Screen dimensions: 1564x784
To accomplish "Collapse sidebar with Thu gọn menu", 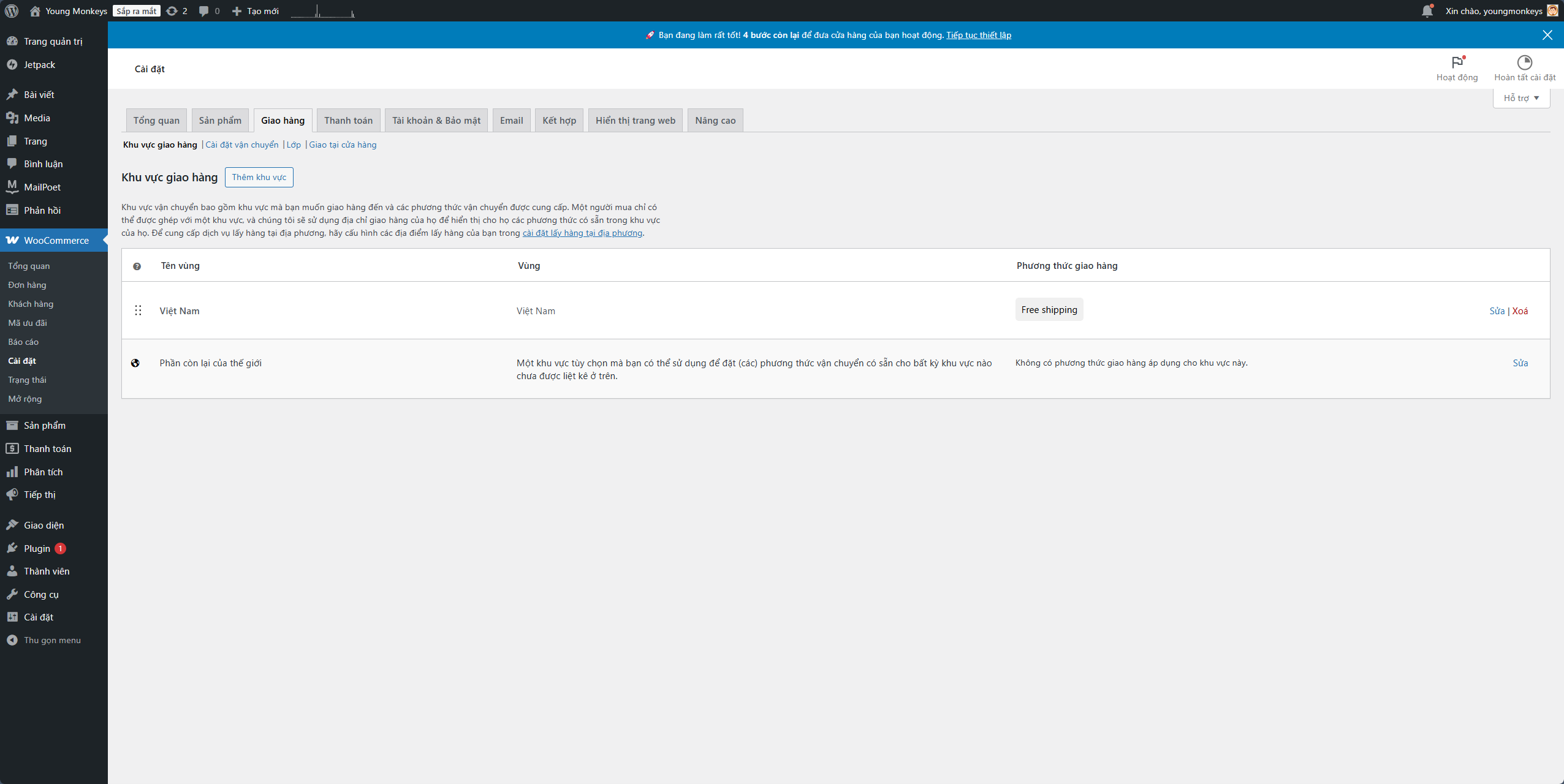I will pos(52,640).
